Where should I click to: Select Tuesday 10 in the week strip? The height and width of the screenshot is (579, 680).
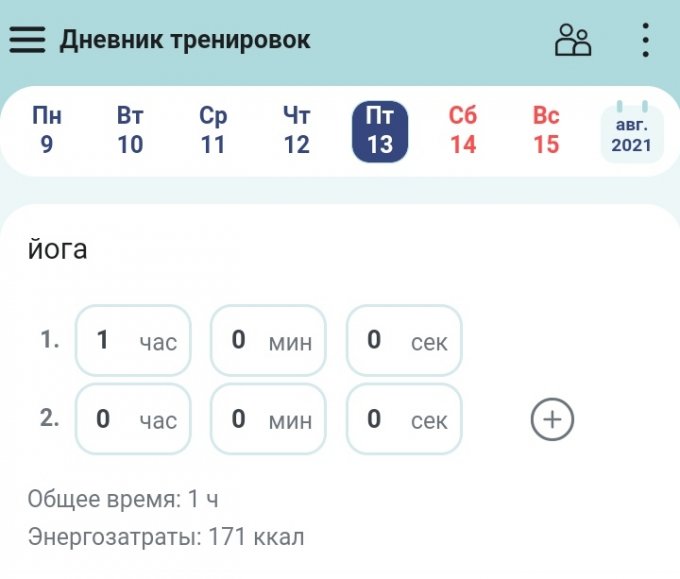(x=130, y=131)
